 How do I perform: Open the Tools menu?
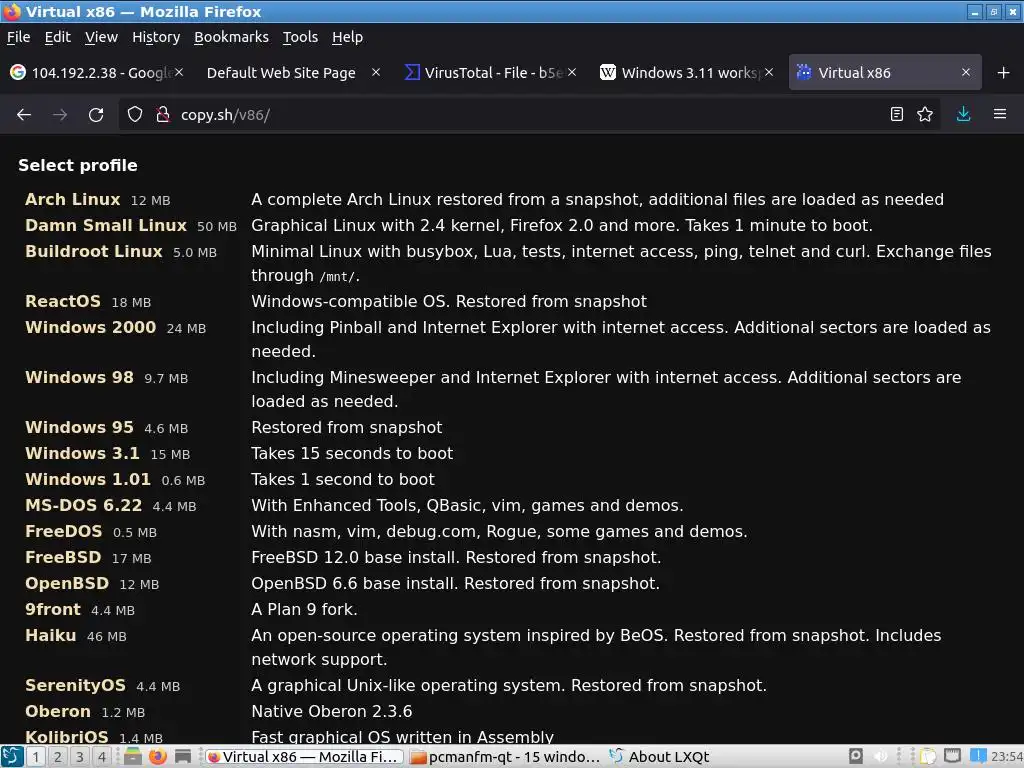300,37
